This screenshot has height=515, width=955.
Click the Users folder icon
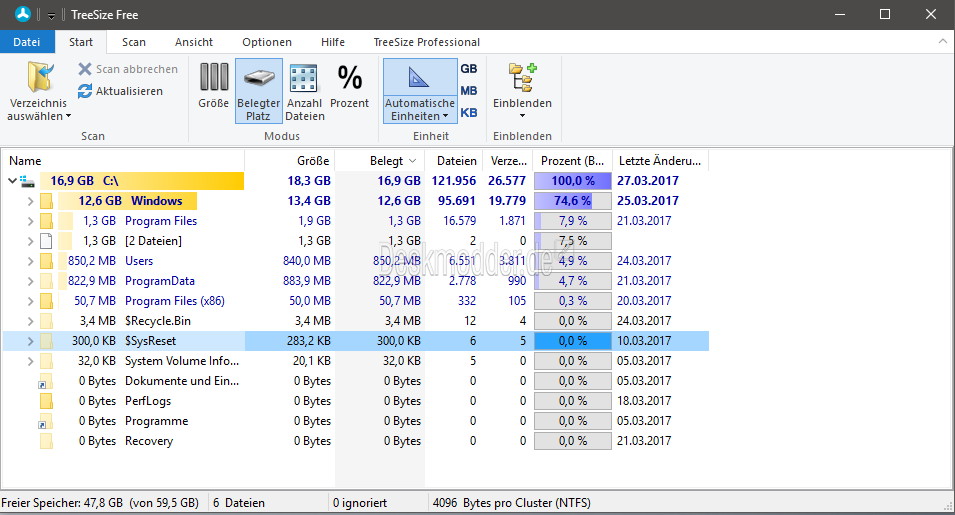point(46,261)
